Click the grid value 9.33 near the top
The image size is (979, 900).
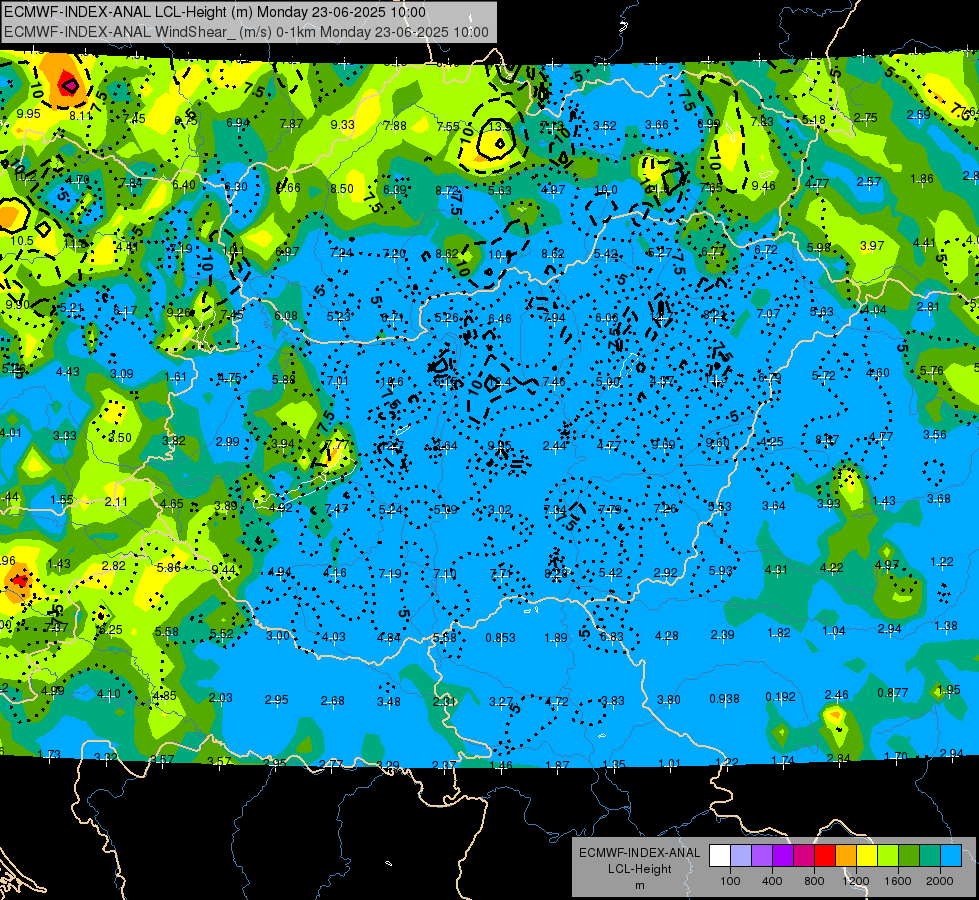click(342, 124)
